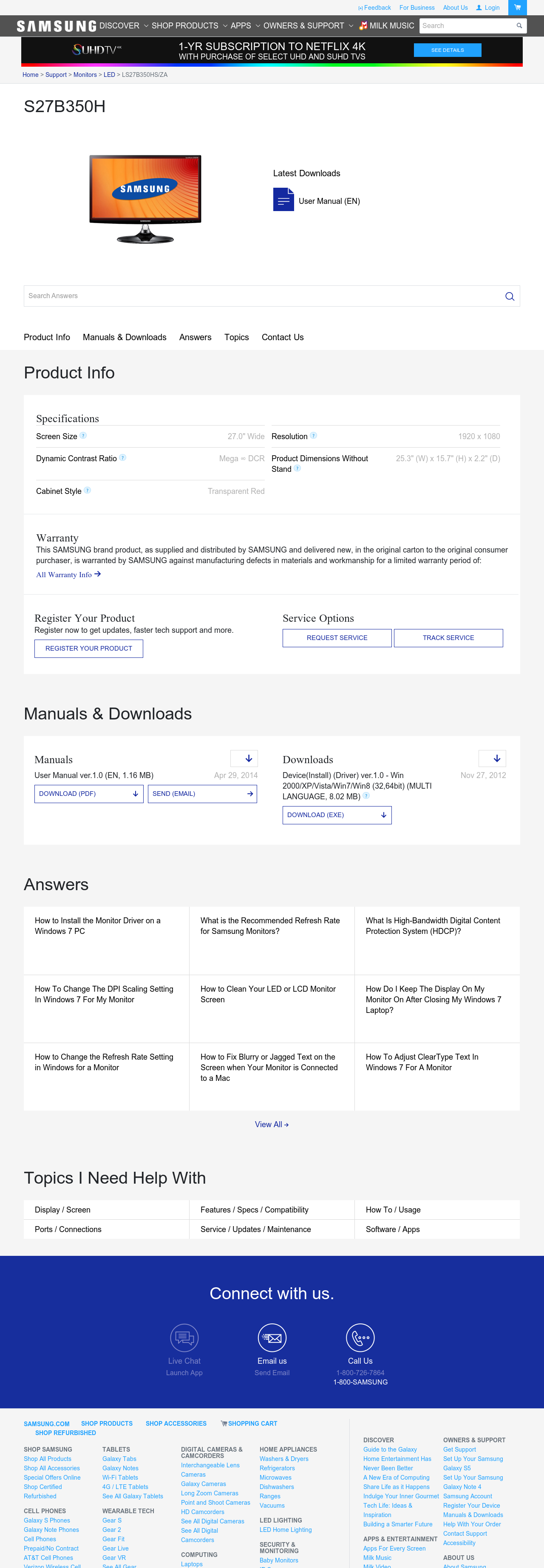The image size is (544, 1568).
Task: Open the All Warranty Info link
Action: (68, 575)
